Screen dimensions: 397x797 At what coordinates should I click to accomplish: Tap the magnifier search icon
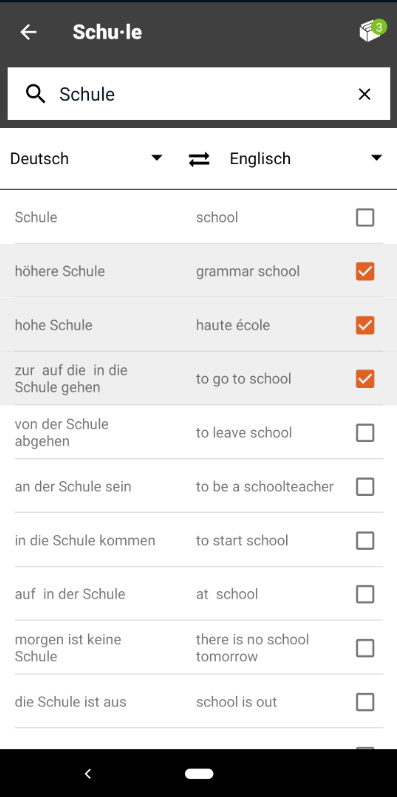(x=36, y=94)
